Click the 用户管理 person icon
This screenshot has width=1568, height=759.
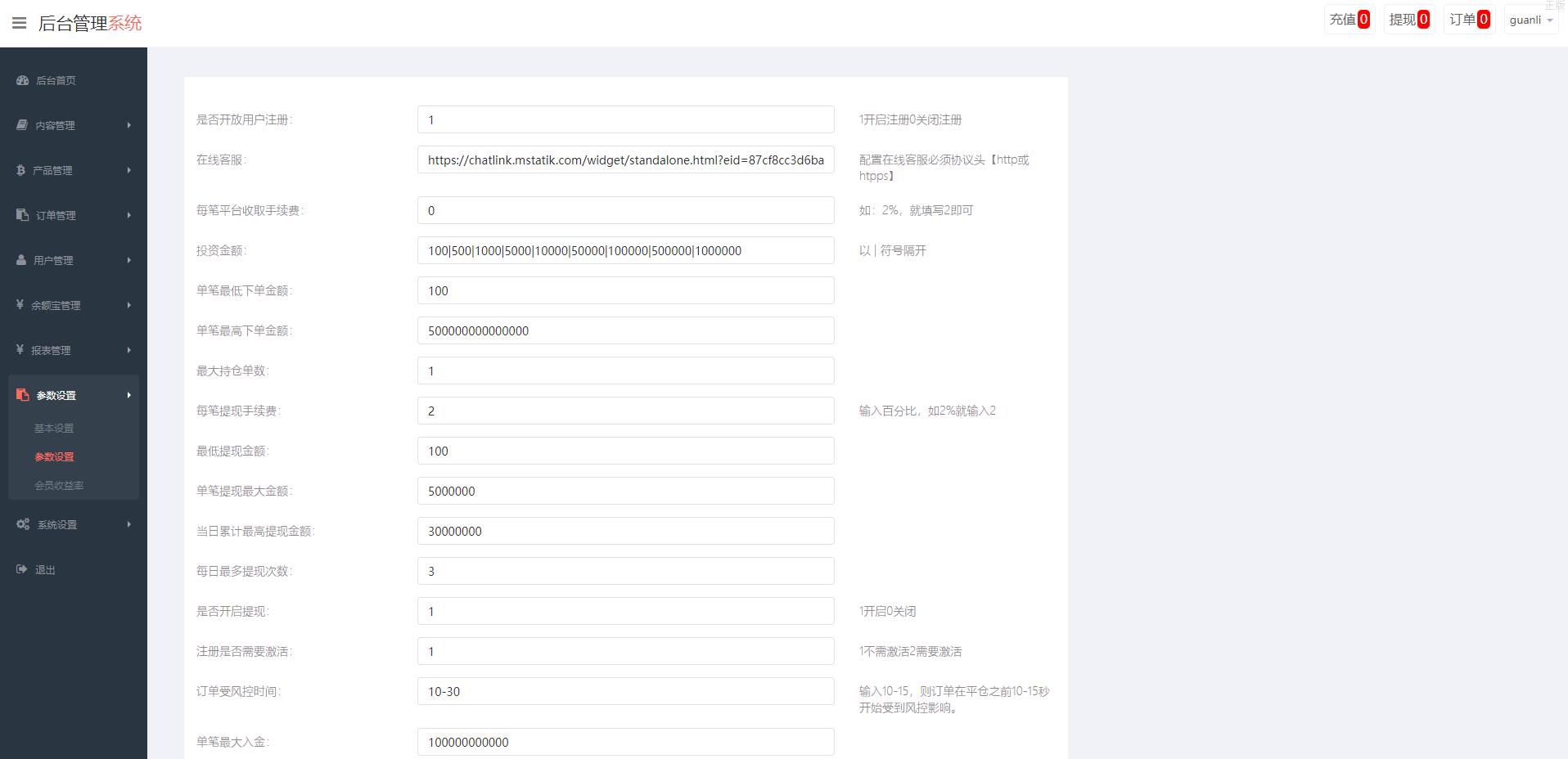21,260
